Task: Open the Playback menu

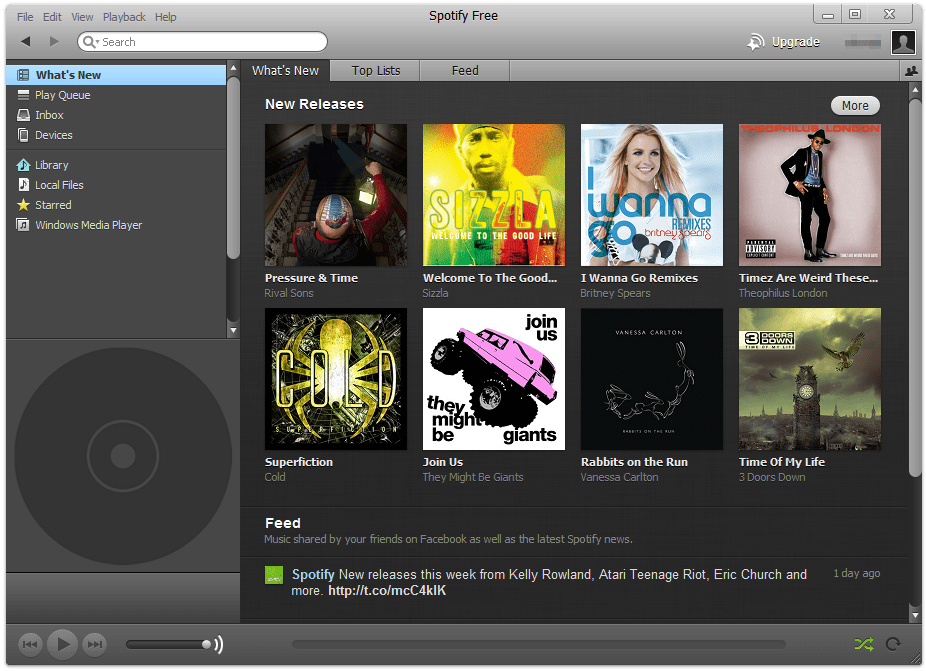Action: (124, 16)
